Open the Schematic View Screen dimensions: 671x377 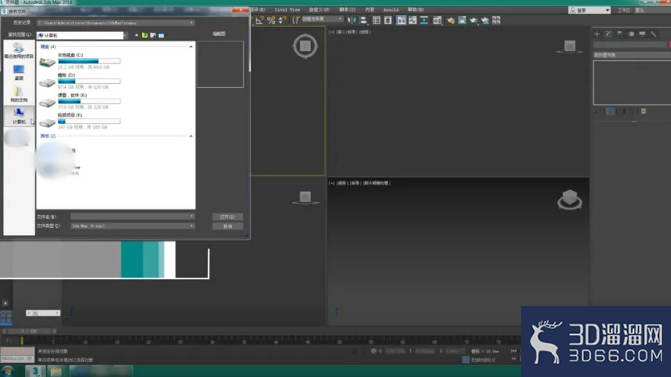click(424, 20)
